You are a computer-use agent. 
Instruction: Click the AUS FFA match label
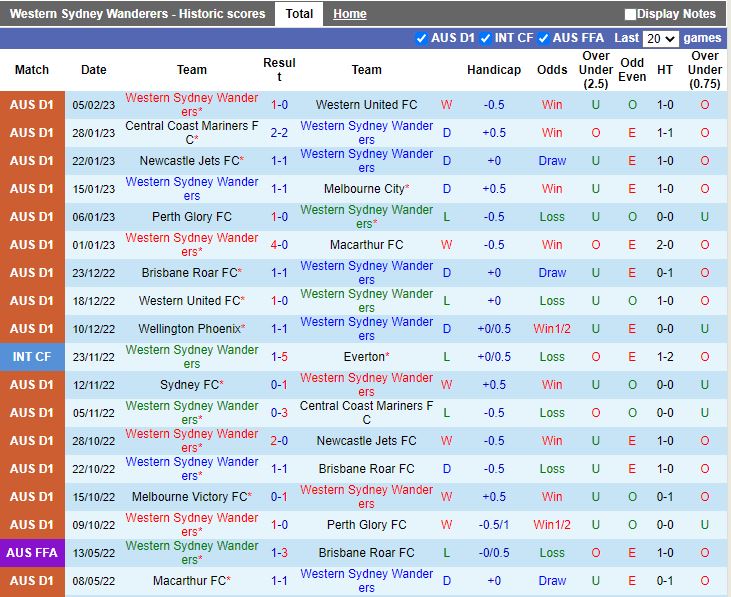click(32, 553)
